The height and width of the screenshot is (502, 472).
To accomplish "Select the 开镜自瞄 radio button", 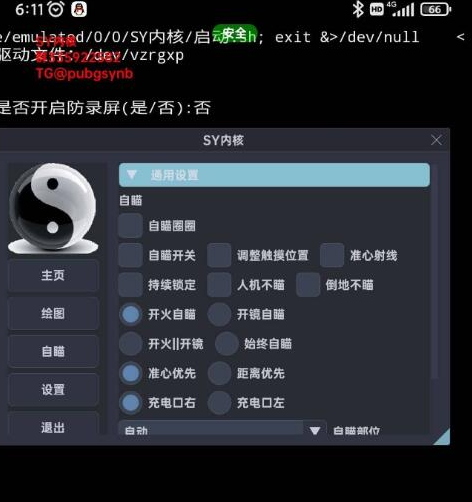I will tap(219, 314).
